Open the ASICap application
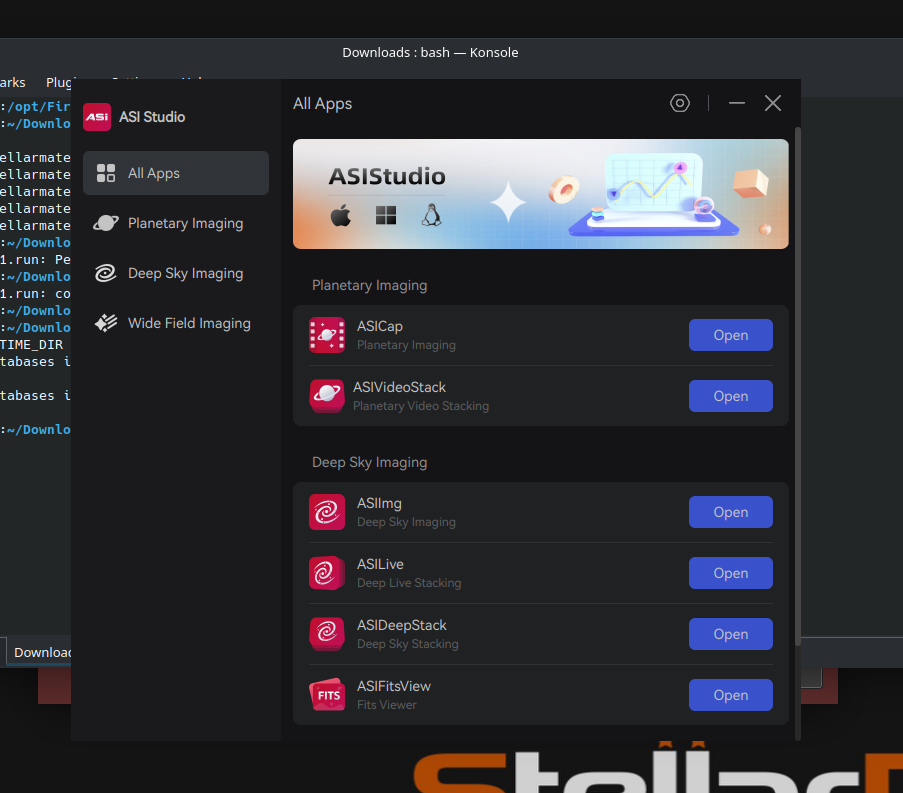This screenshot has height=793, width=903. coord(731,335)
